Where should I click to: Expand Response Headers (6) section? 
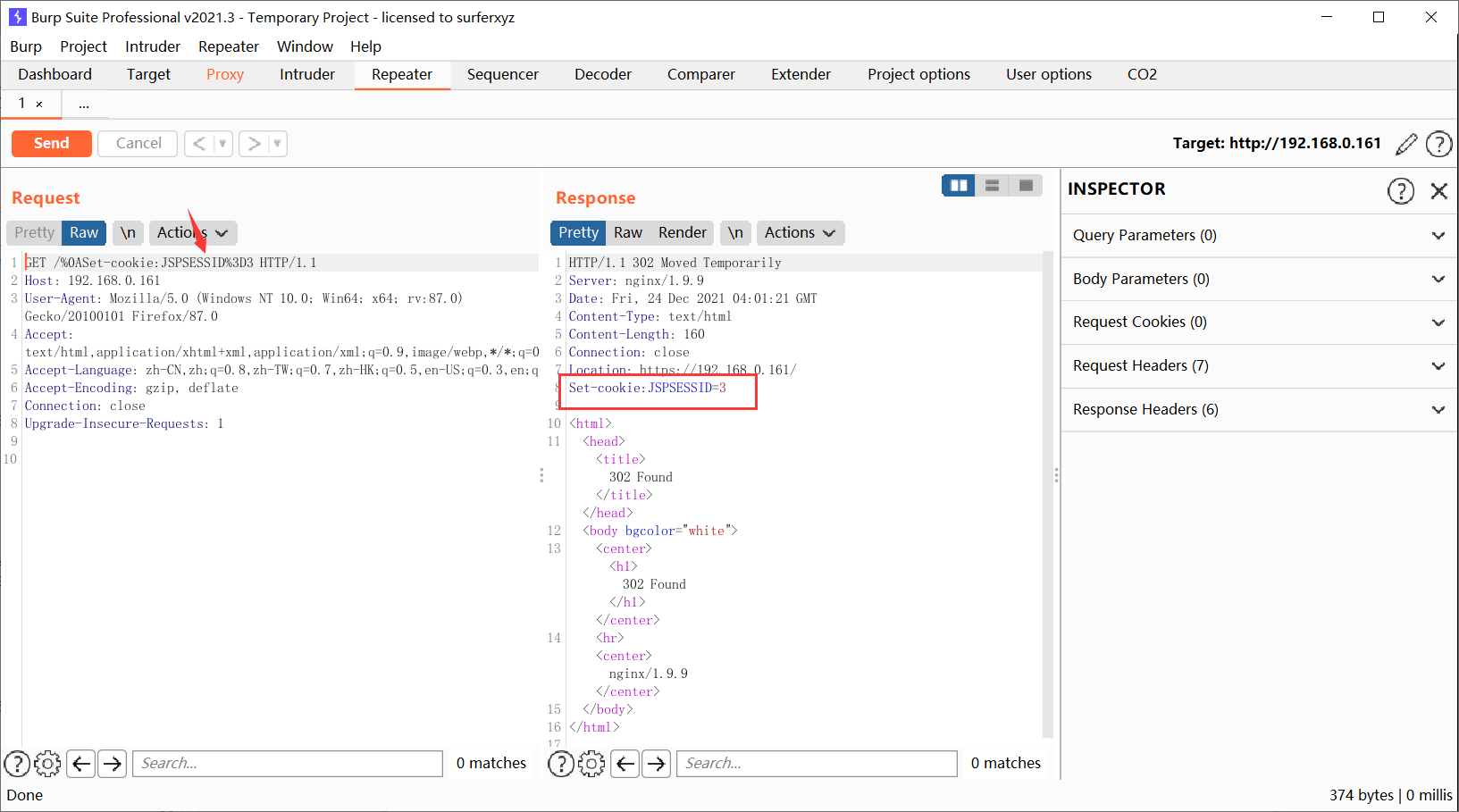pos(1259,410)
